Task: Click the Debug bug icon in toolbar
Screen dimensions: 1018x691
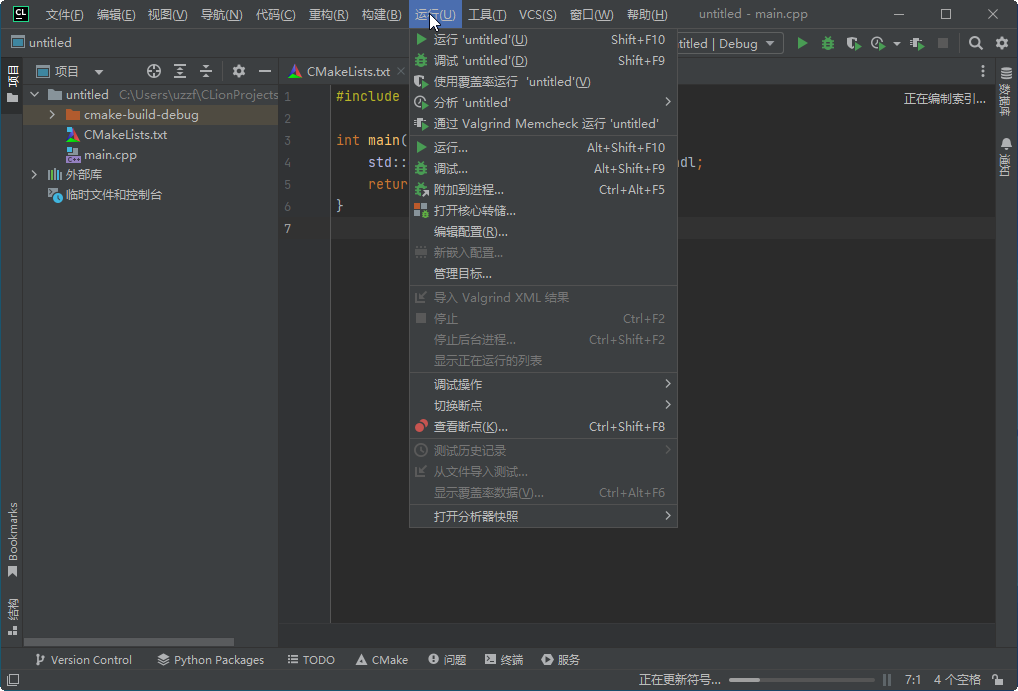Action: [x=828, y=44]
